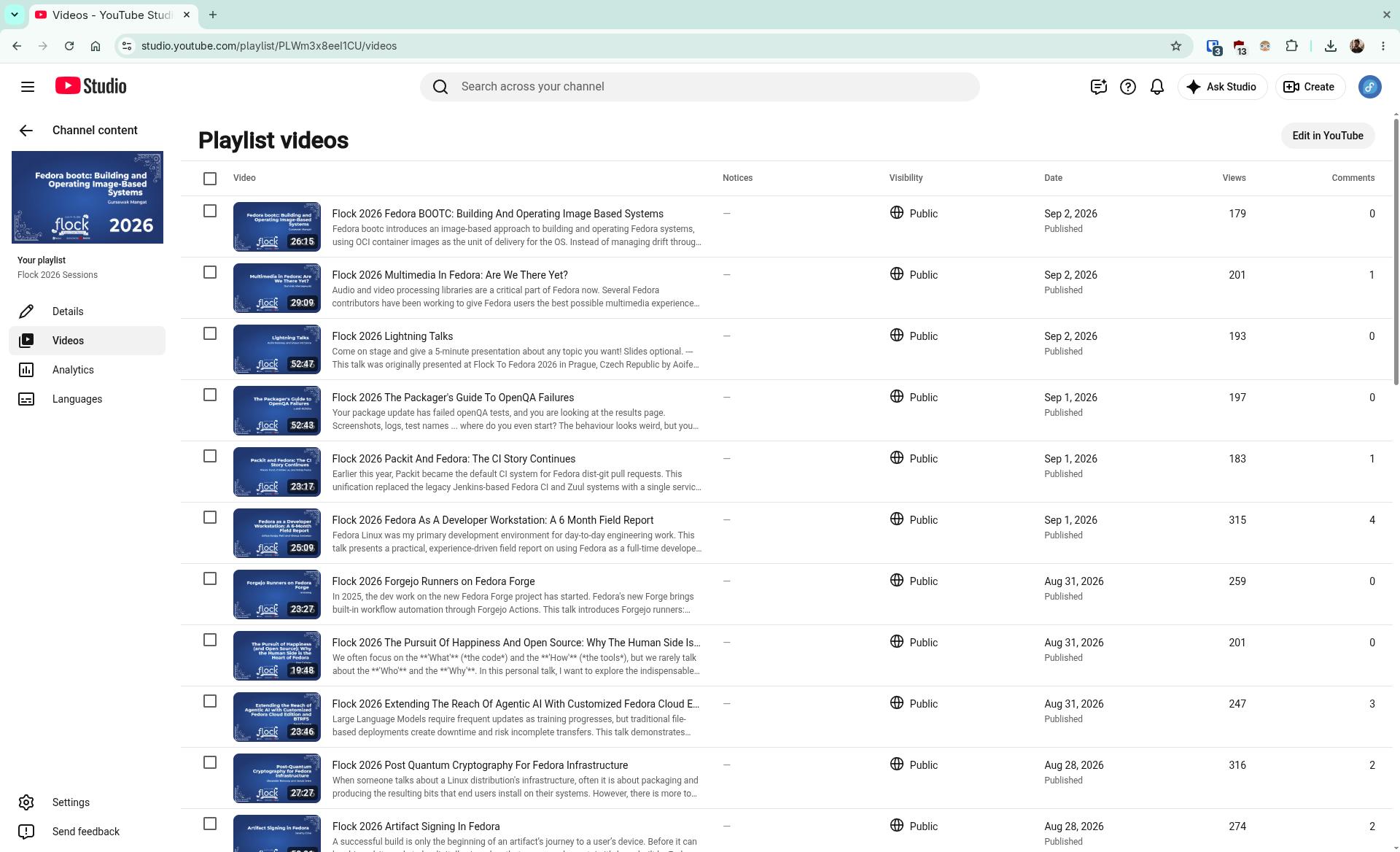Open Ask Studio assistant

pos(1222,87)
